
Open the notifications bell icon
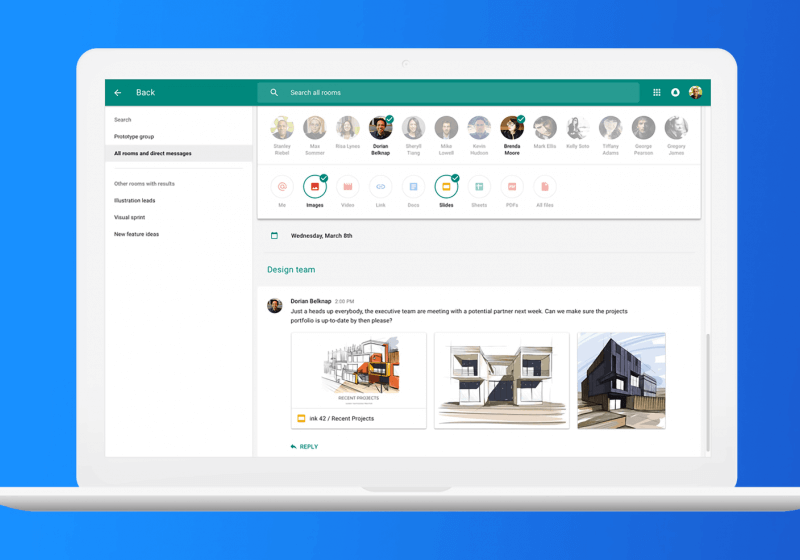(675, 93)
